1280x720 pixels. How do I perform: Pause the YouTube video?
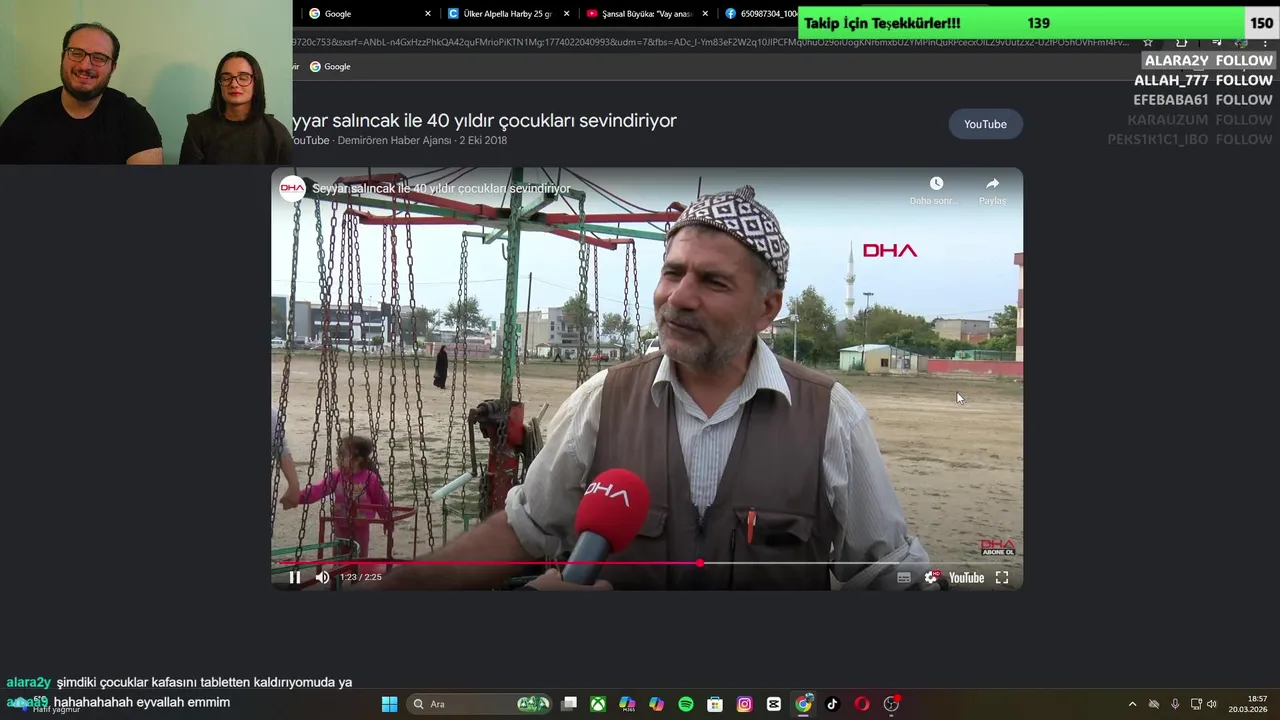coord(295,577)
